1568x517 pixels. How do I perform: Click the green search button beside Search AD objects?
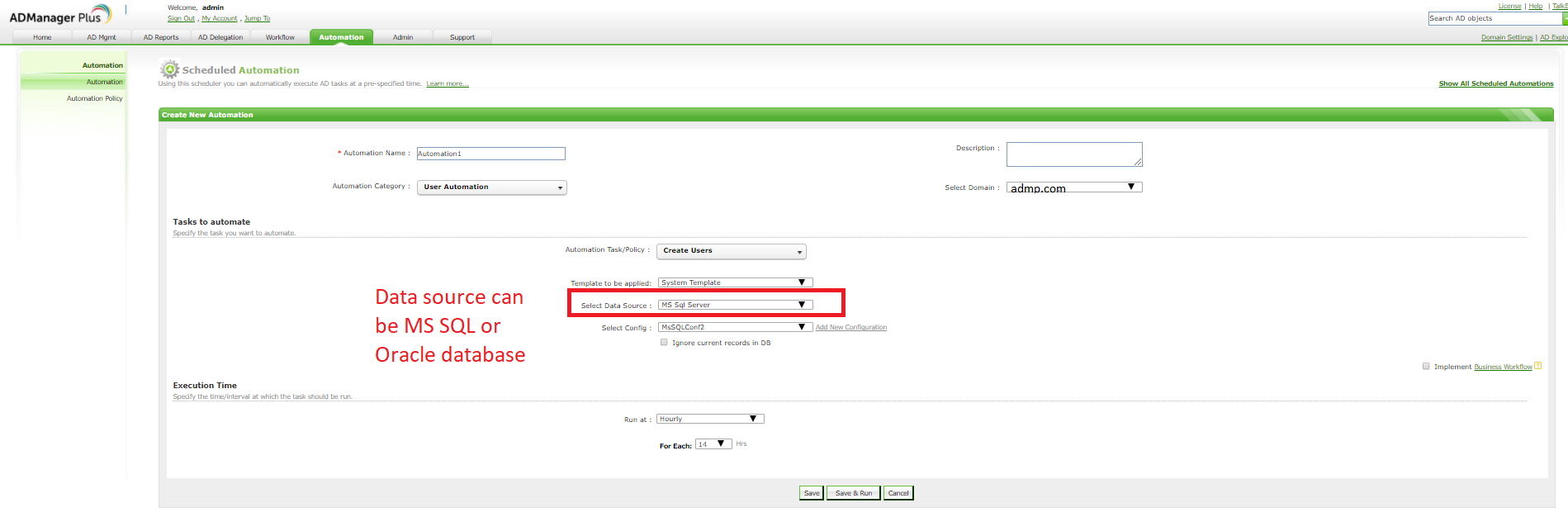click(x=1565, y=18)
